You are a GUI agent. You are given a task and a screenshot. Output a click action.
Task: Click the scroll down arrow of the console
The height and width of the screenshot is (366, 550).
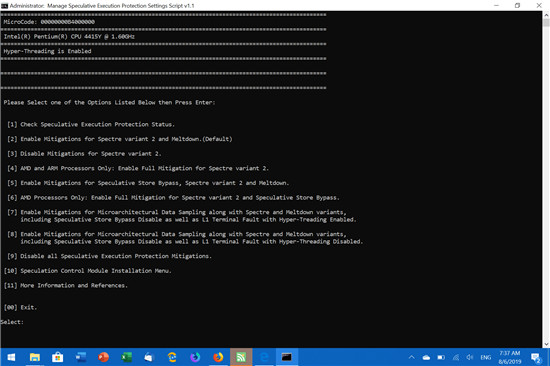[546, 344]
